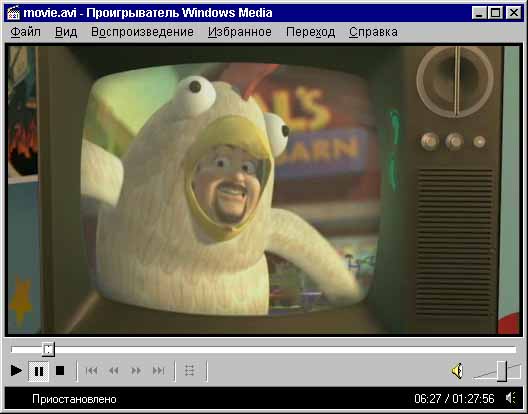Open the Справка menu
The image size is (528, 414).
point(373,32)
